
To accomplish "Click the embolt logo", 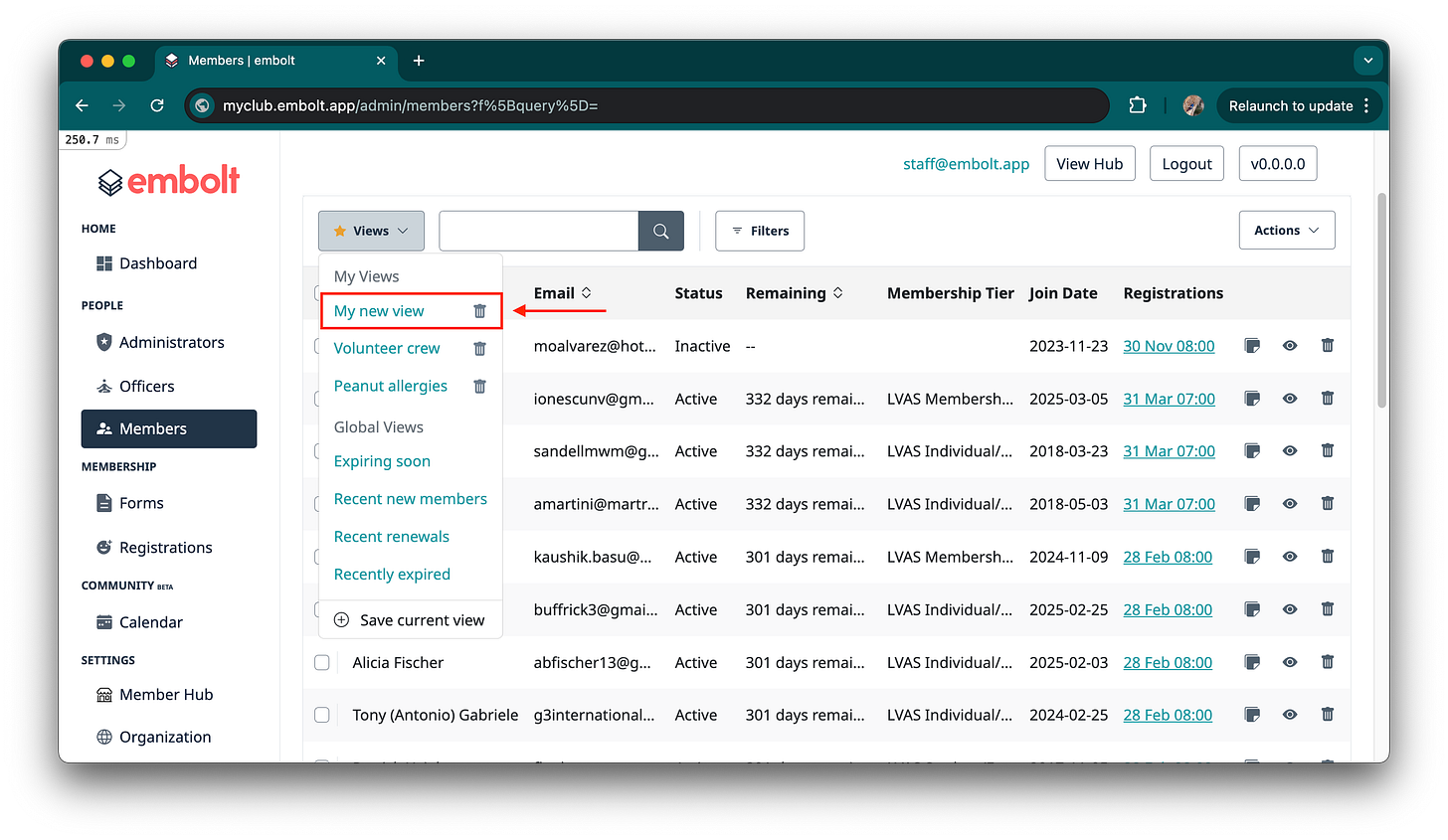I will (169, 181).
